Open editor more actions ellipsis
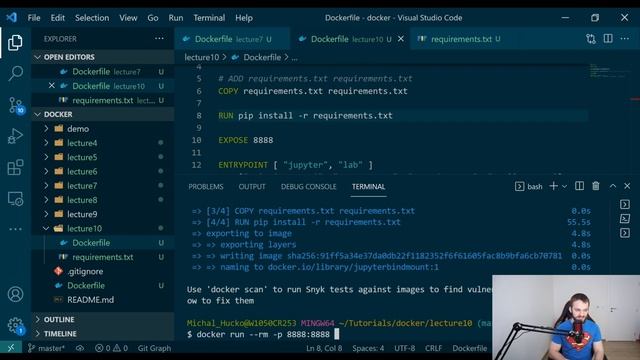This screenshot has height=360, width=640. coord(624,38)
